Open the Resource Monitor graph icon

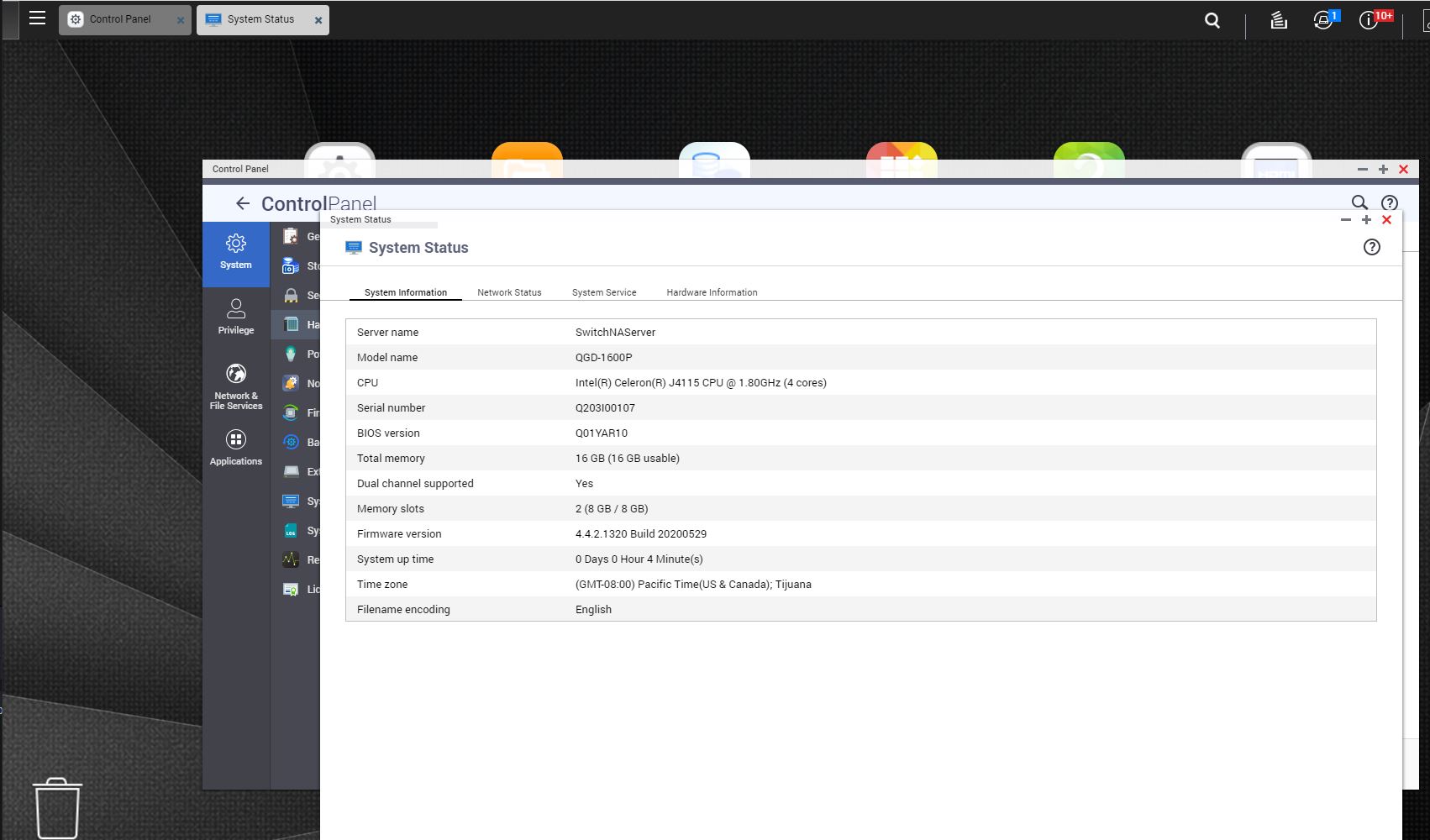[x=291, y=559]
